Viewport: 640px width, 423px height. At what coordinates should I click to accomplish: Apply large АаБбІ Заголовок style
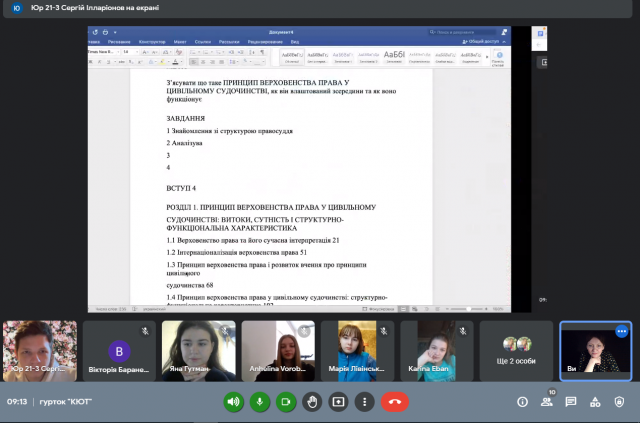pyautogui.click(x=394, y=57)
